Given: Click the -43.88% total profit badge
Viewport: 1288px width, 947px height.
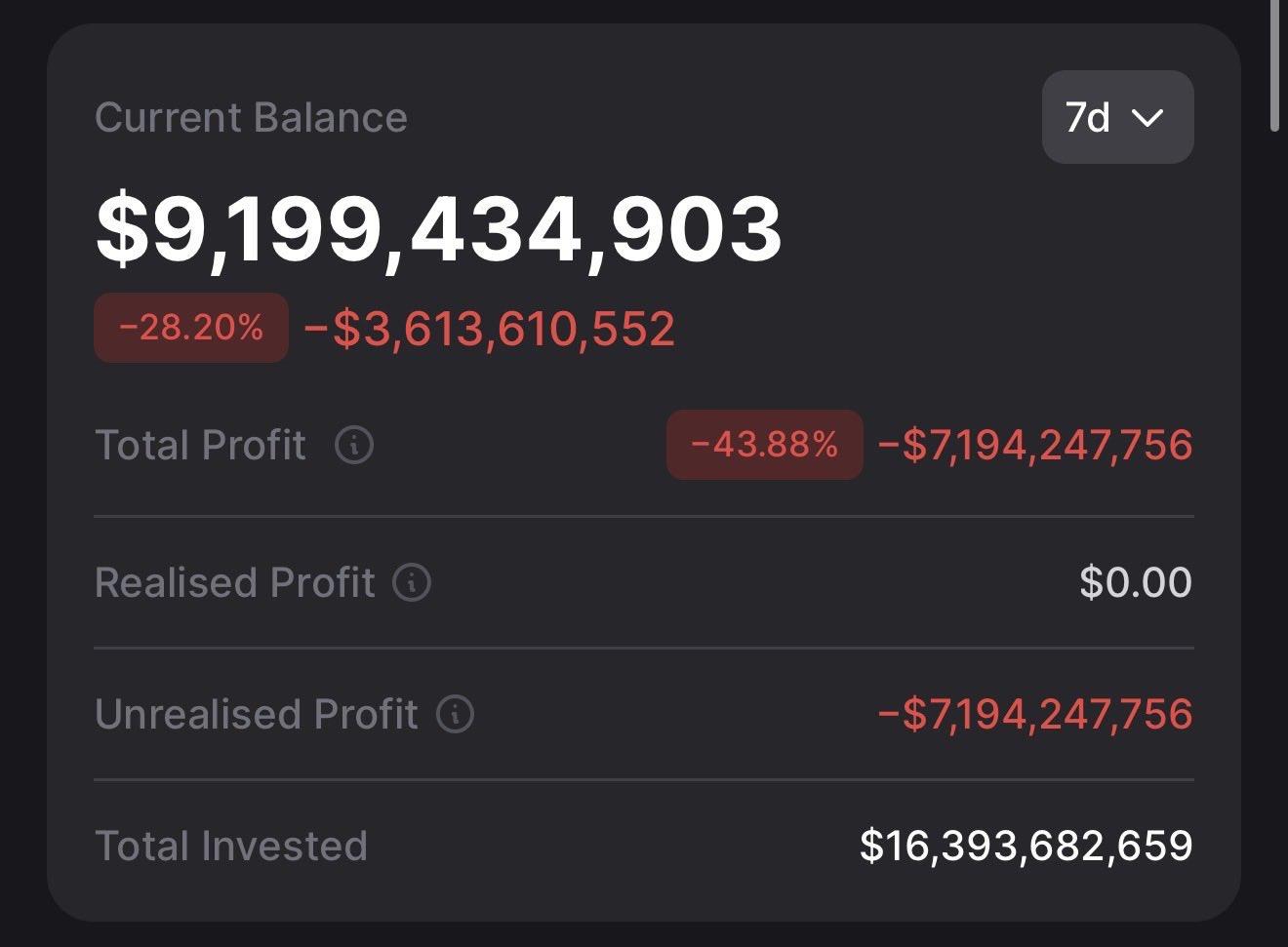Looking at the screenshot, I should 764,445.
